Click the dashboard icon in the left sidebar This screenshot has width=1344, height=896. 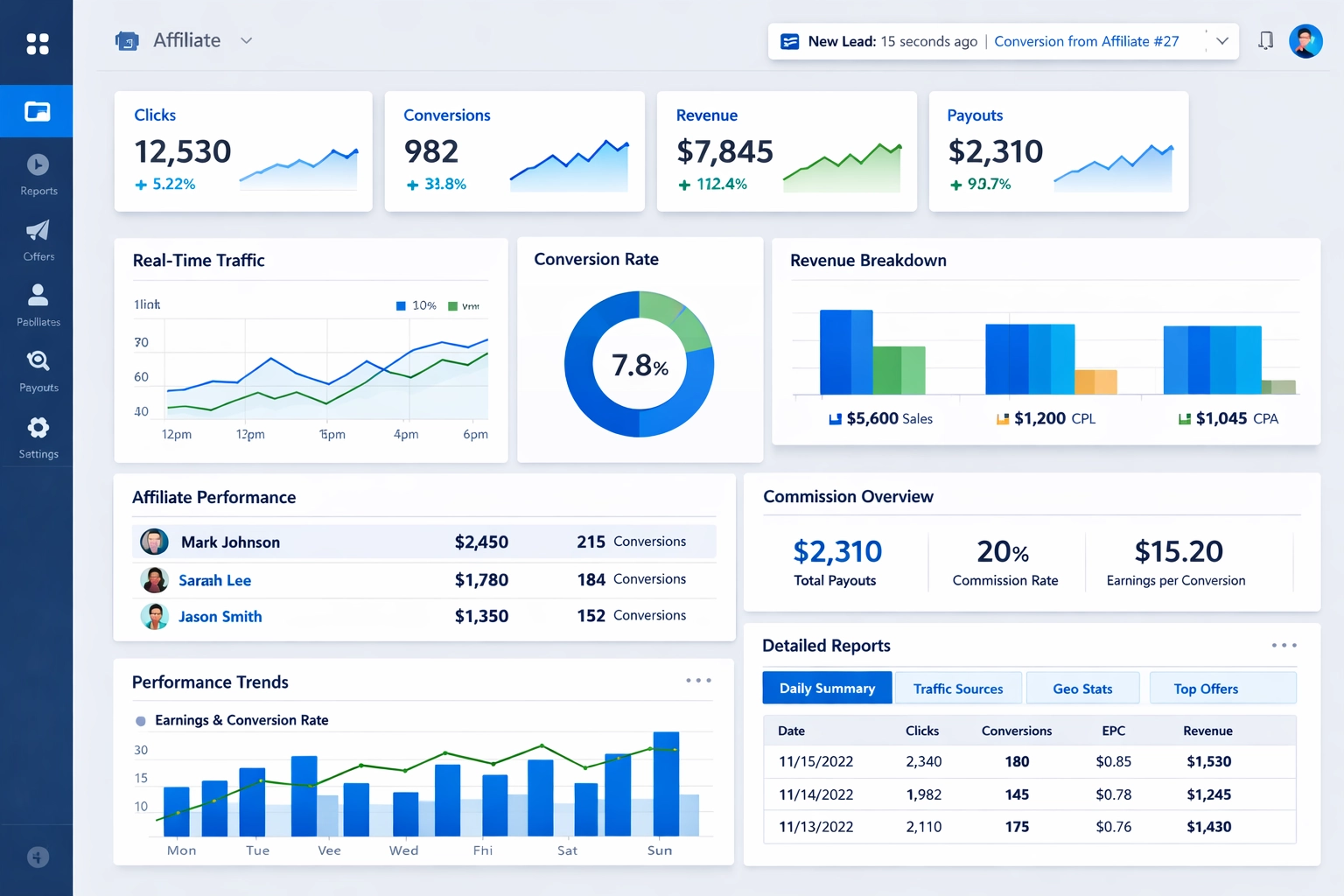tap(37, 111)
